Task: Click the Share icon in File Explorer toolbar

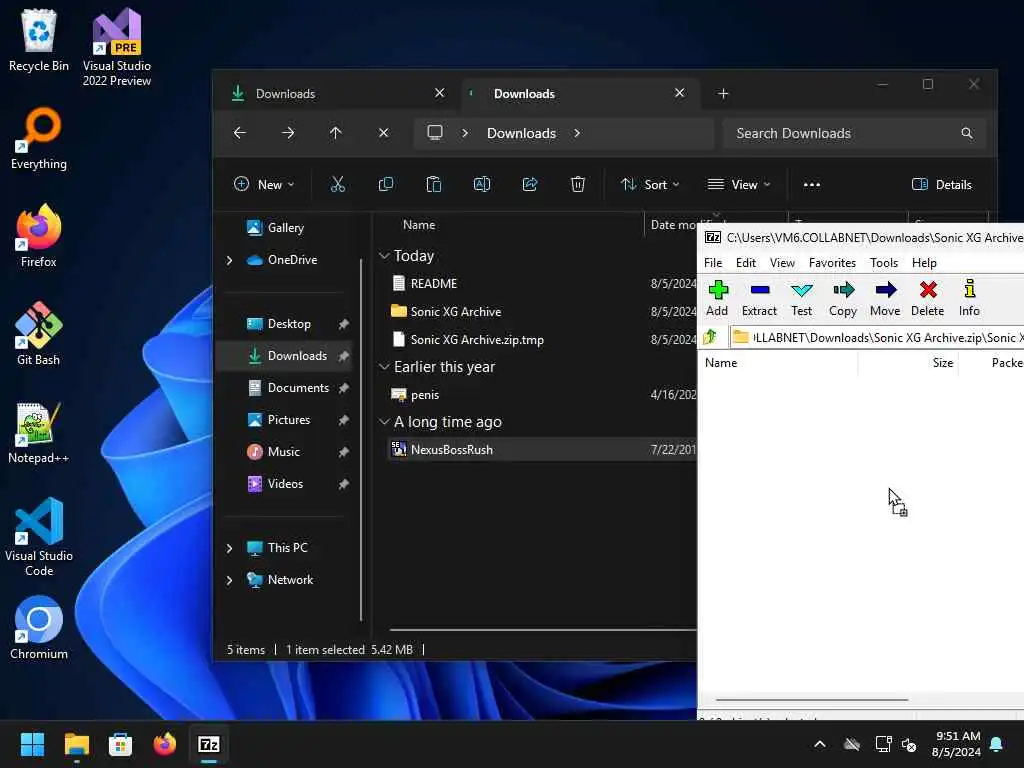Action: 530,185
